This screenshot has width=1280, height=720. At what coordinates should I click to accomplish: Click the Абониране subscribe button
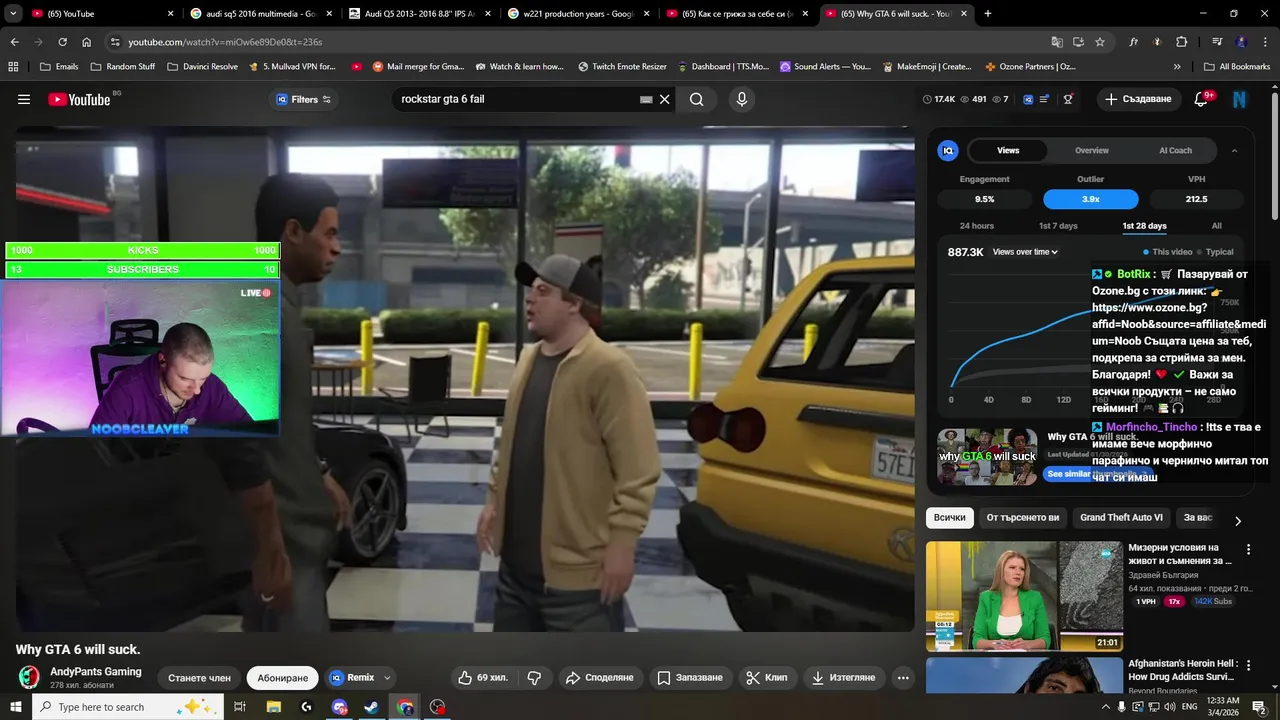[282, 677]
